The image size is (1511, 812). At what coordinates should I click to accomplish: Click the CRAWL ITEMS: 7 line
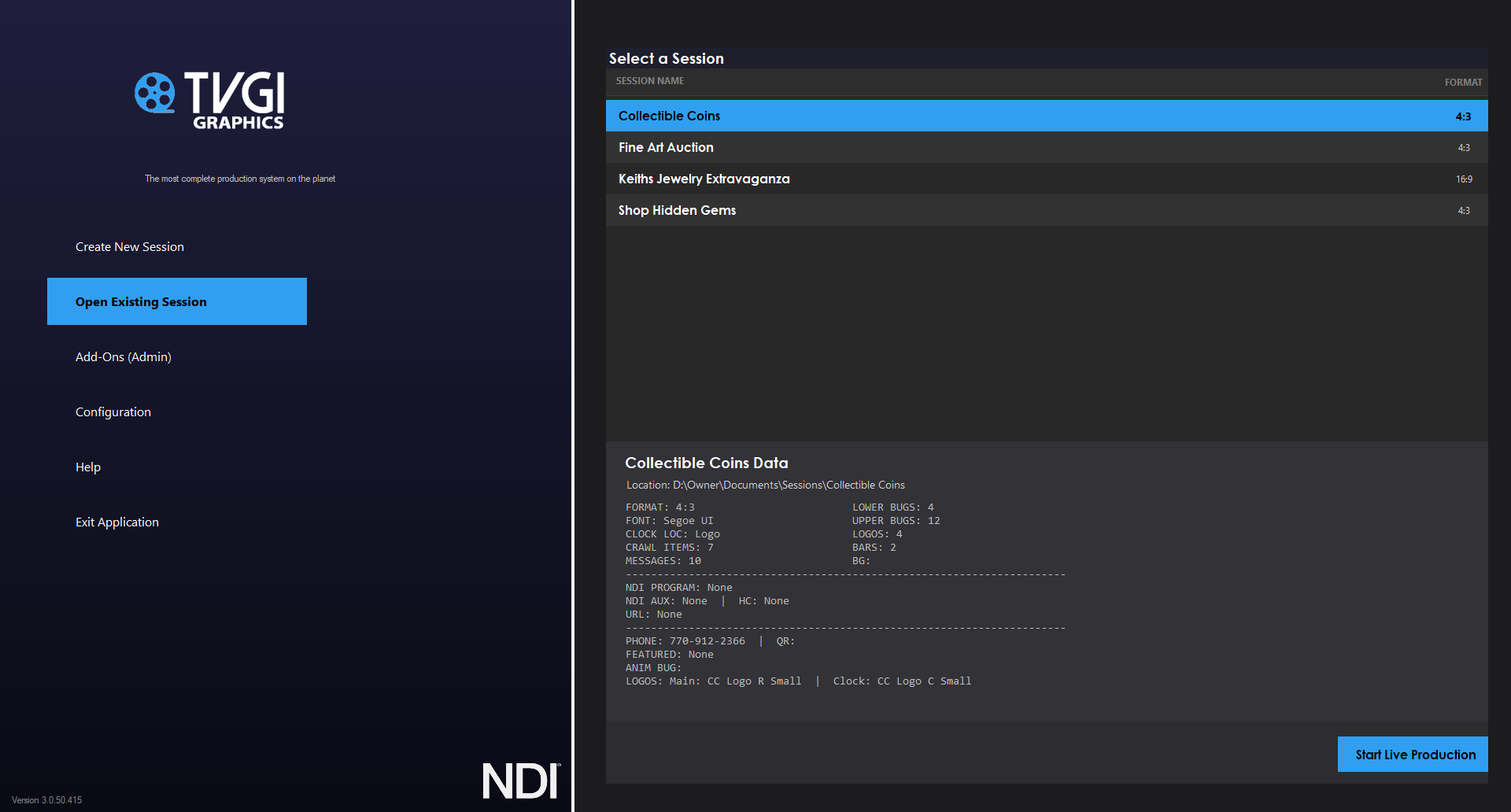[x=670, y=548]
